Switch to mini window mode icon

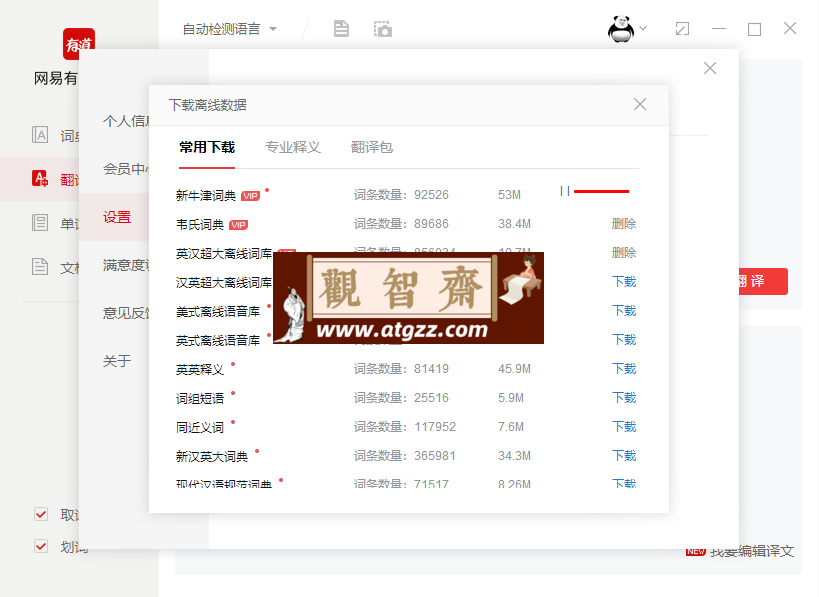pos(682,29)
